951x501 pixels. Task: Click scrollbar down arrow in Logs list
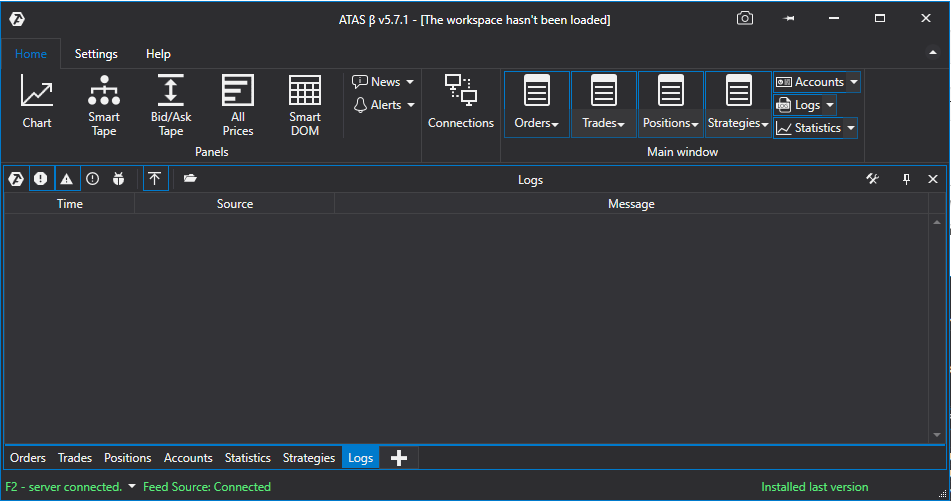[x=937, y=435]
